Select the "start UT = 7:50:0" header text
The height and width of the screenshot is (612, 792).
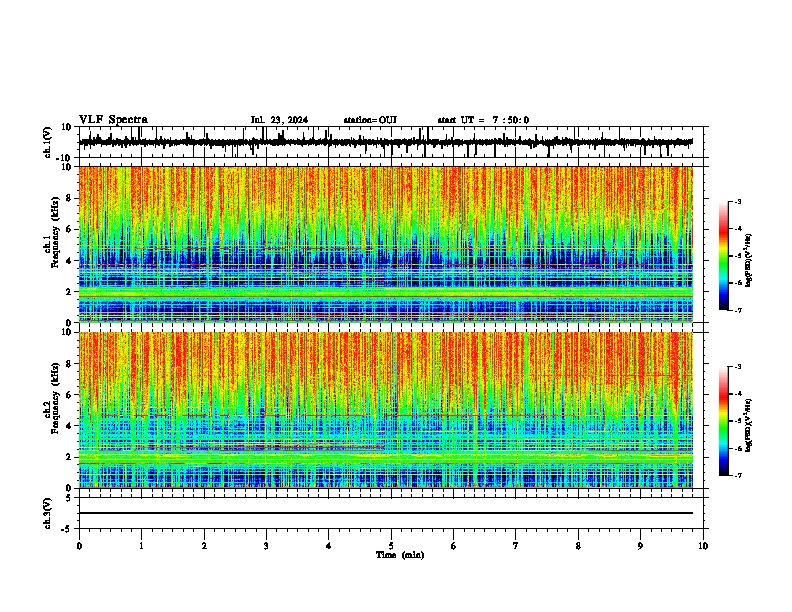(483, 120)
